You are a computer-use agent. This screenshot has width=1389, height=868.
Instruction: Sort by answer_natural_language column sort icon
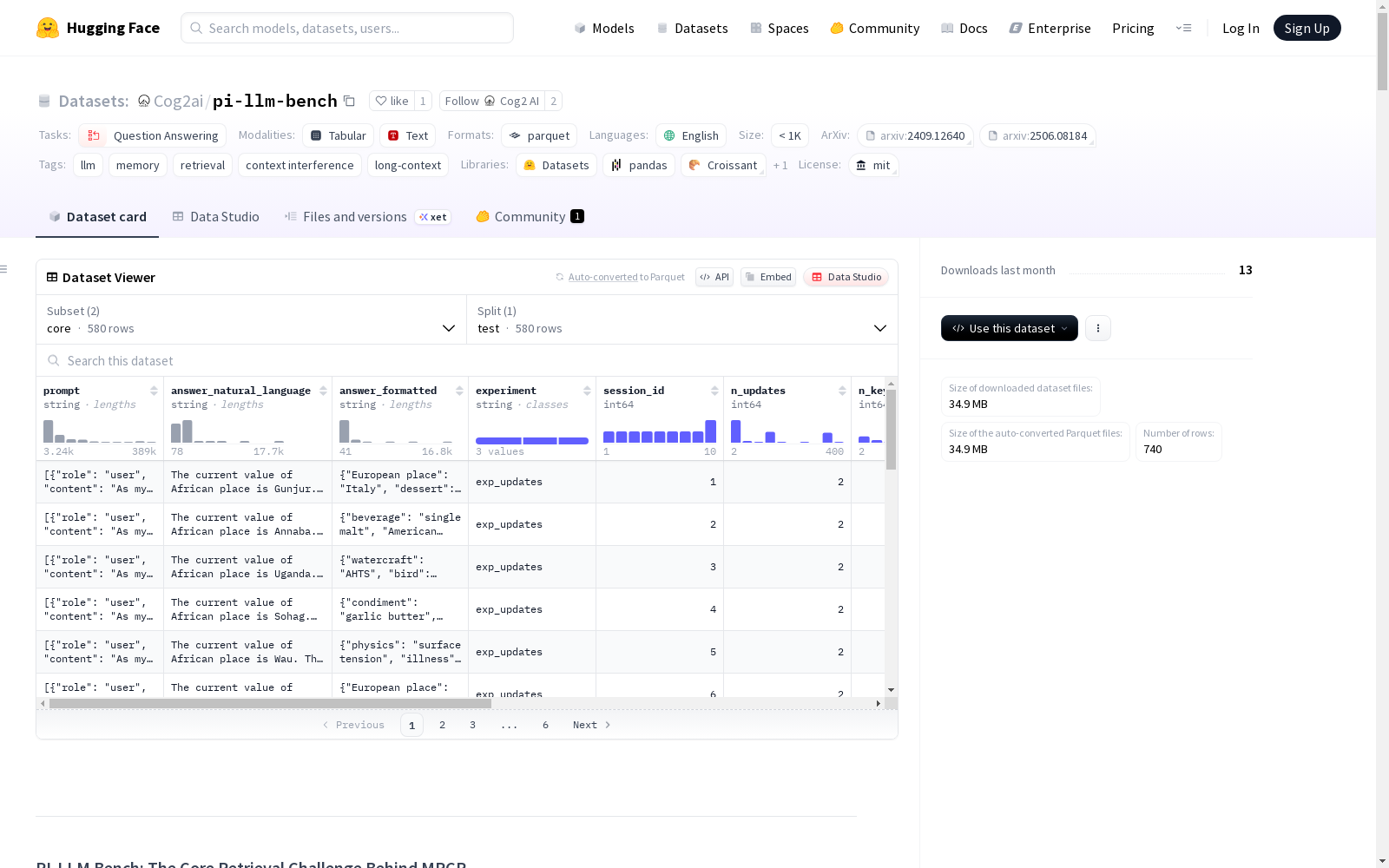(323, 391)
